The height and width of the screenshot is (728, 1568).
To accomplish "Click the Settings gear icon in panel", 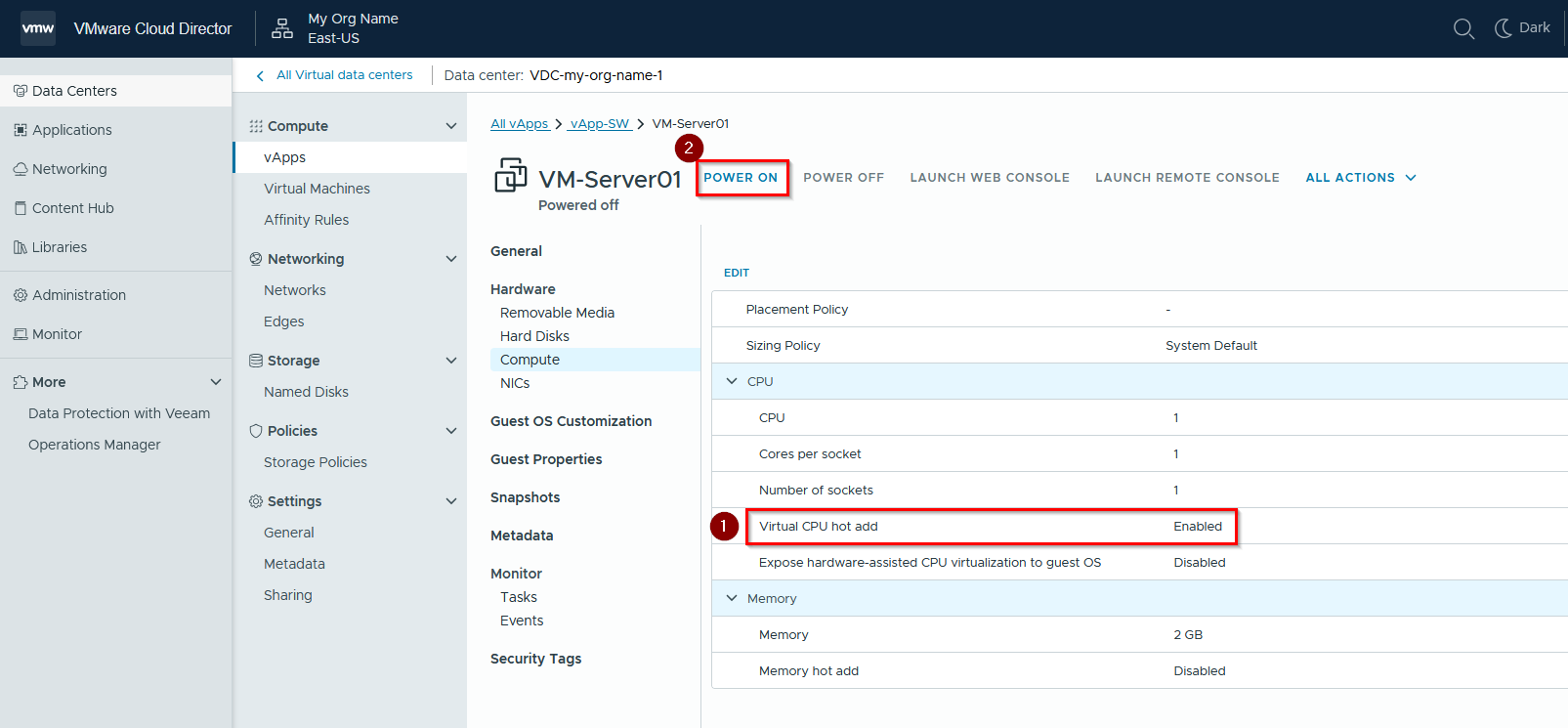I will (256, 501).
